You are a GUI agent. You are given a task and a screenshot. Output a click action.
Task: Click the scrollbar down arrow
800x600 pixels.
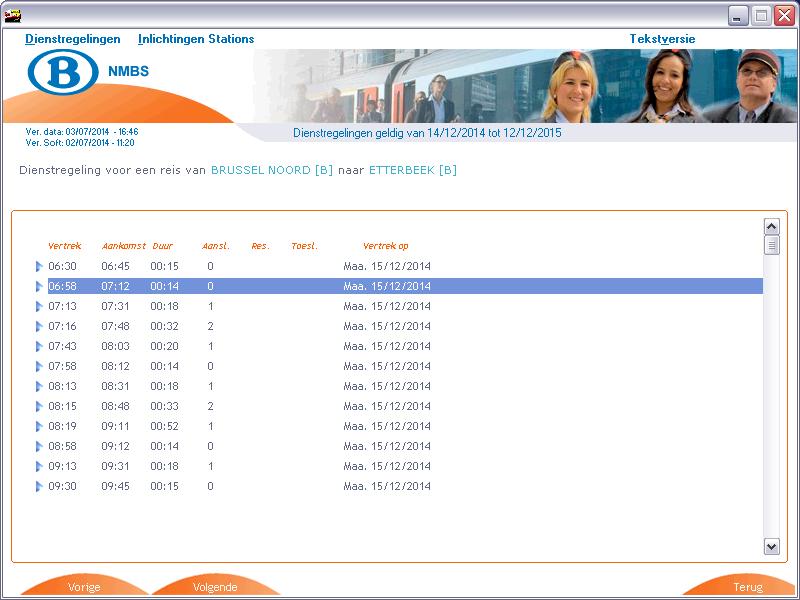coord(771,546)
